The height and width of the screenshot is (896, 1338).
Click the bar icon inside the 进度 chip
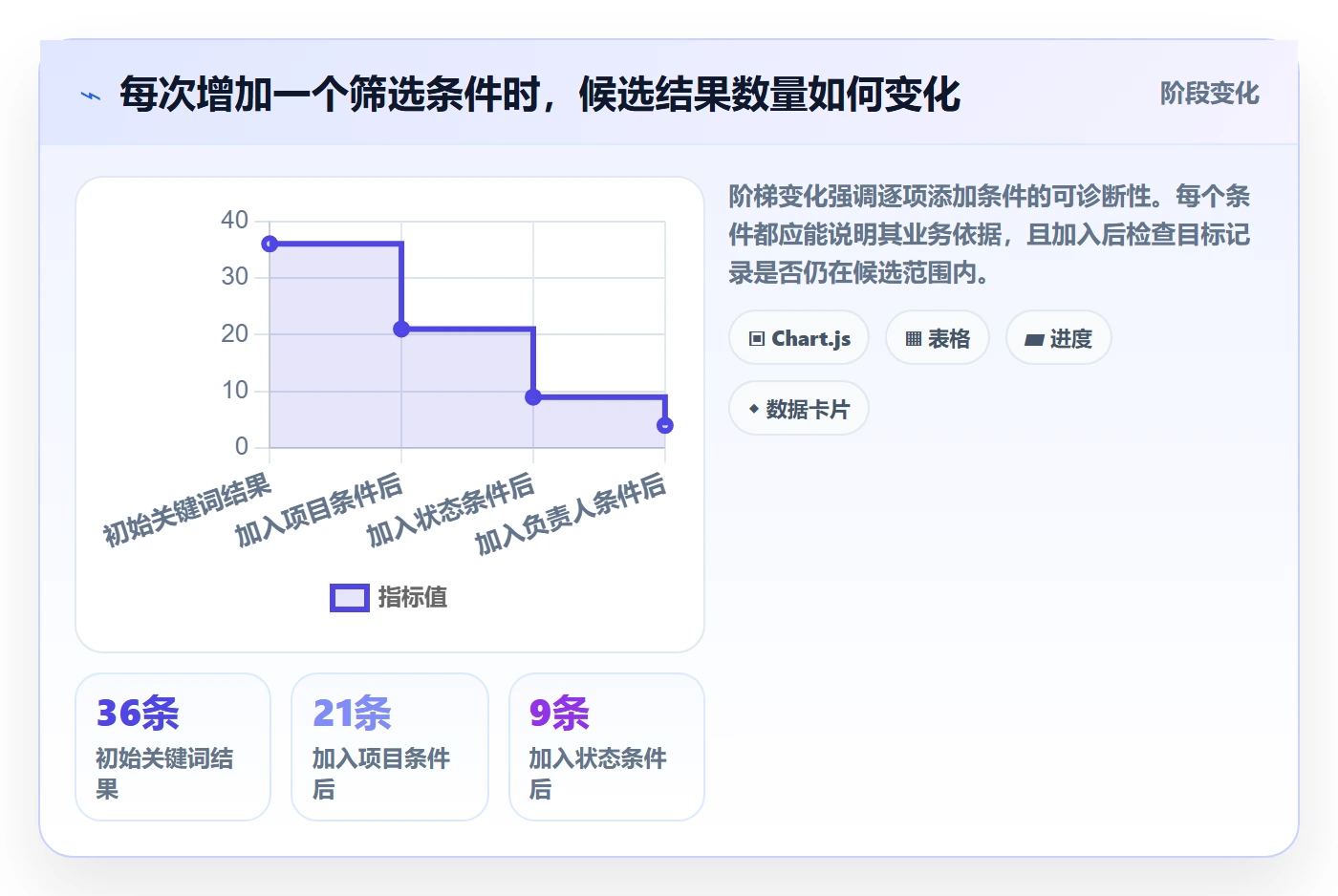tap(1034, 339)
